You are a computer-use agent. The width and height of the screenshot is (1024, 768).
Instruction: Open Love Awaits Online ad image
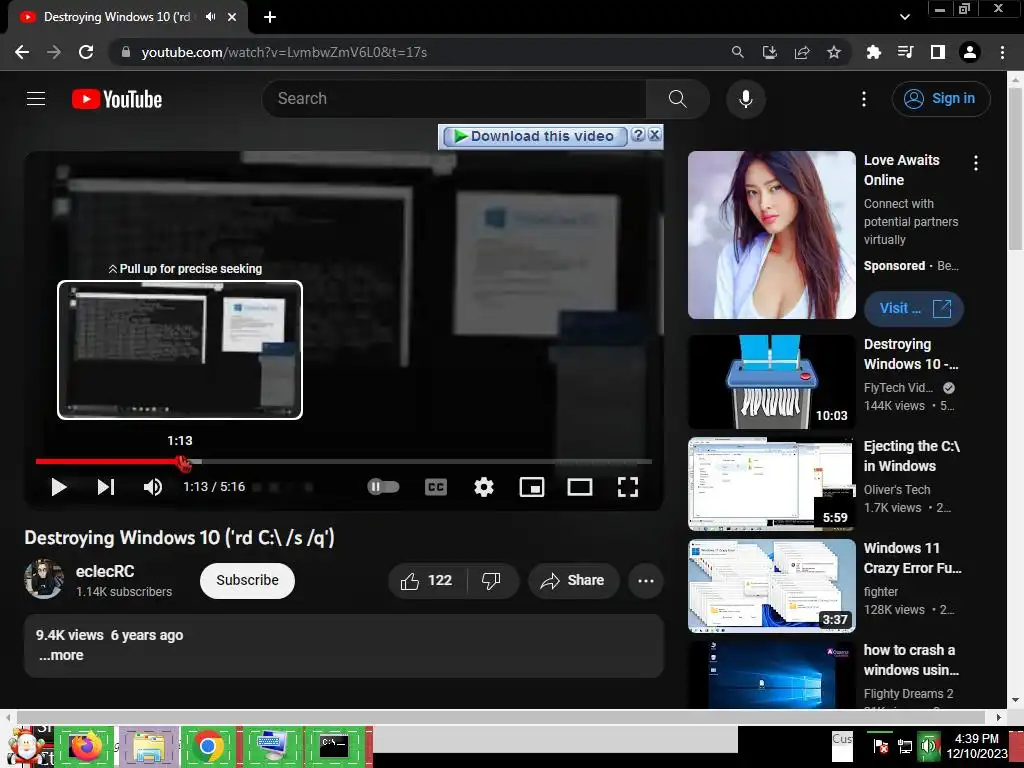pos(772,235)
